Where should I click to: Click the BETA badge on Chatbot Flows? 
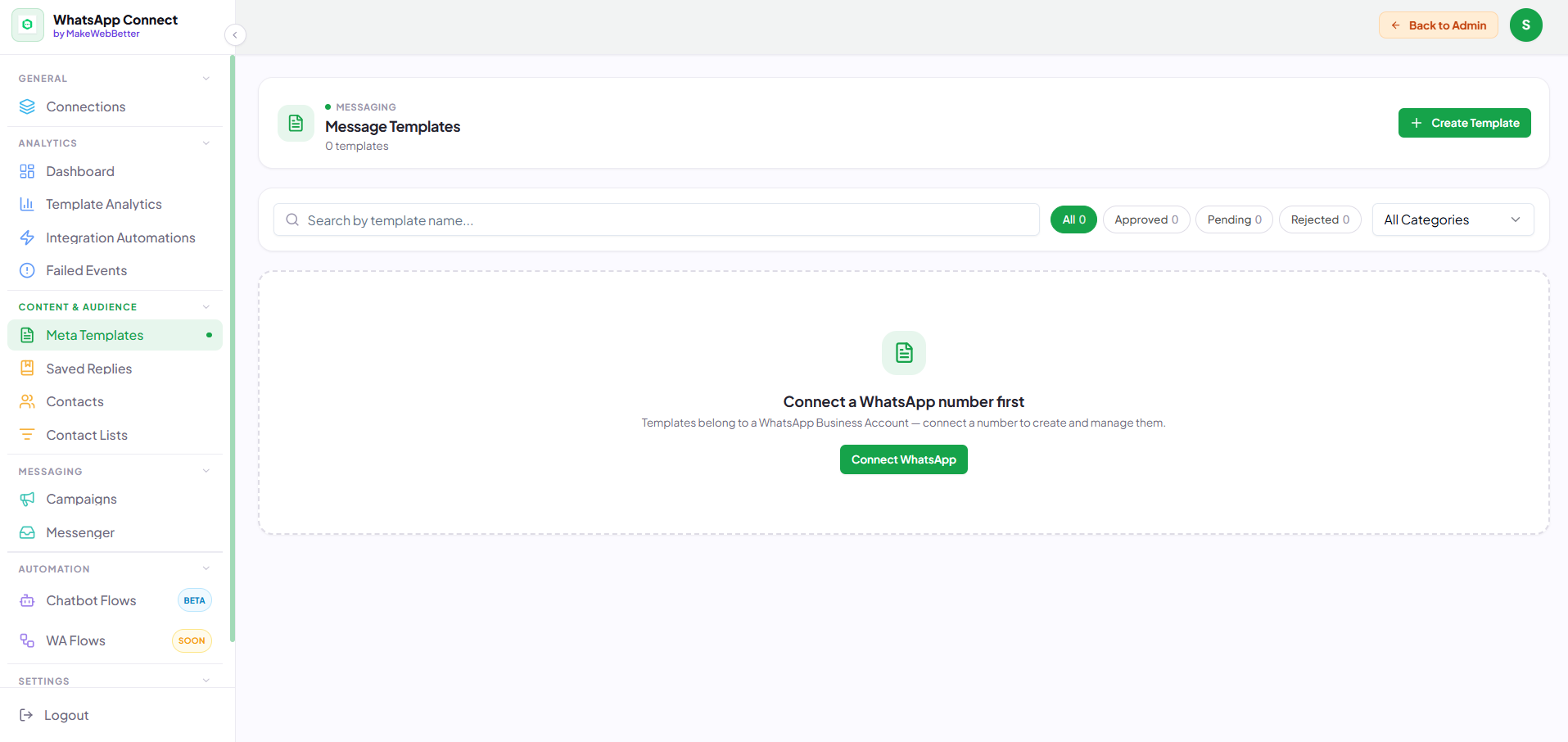pyautogui.click(x=195, y=600)
